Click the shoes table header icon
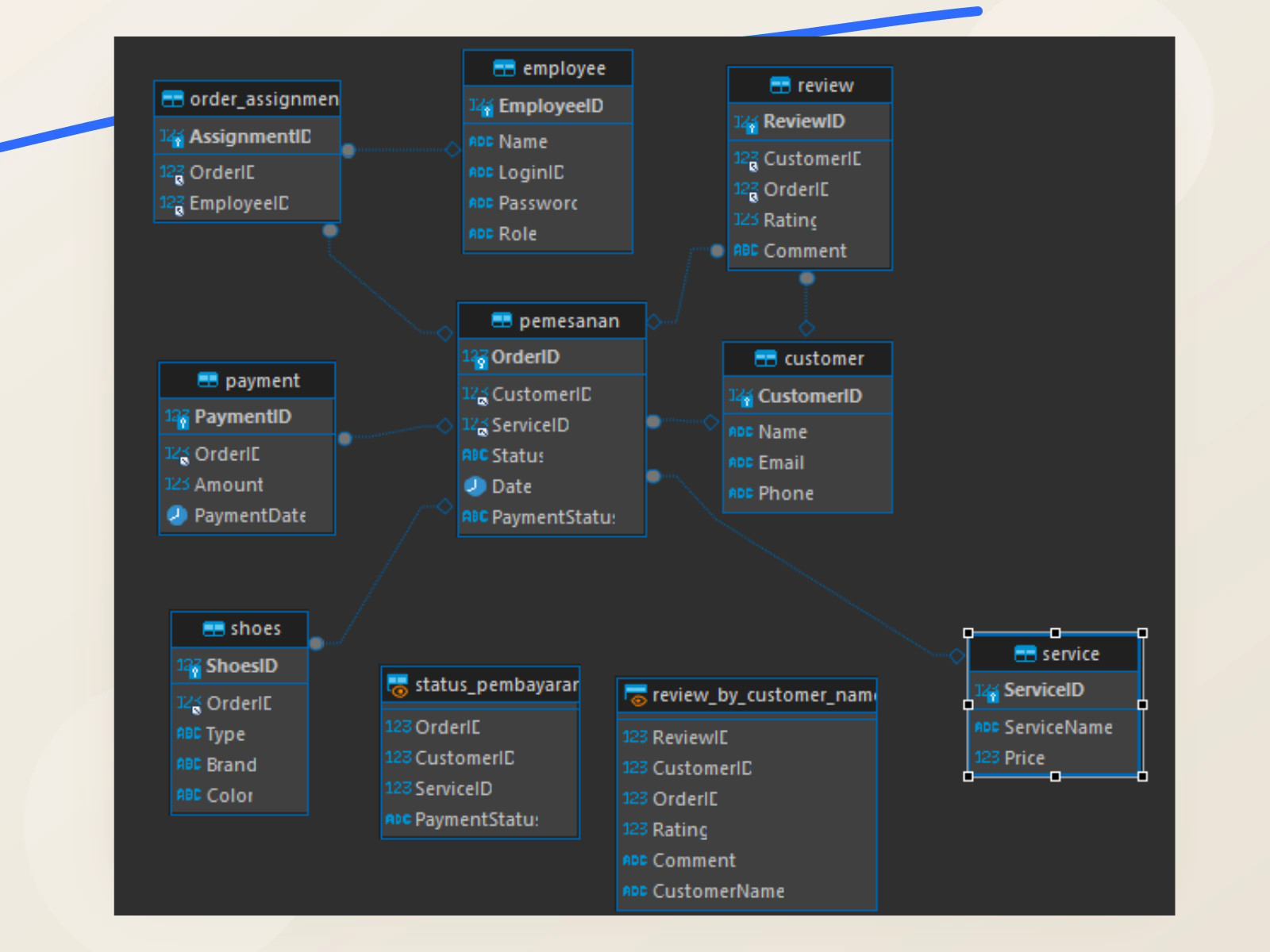 214,629
